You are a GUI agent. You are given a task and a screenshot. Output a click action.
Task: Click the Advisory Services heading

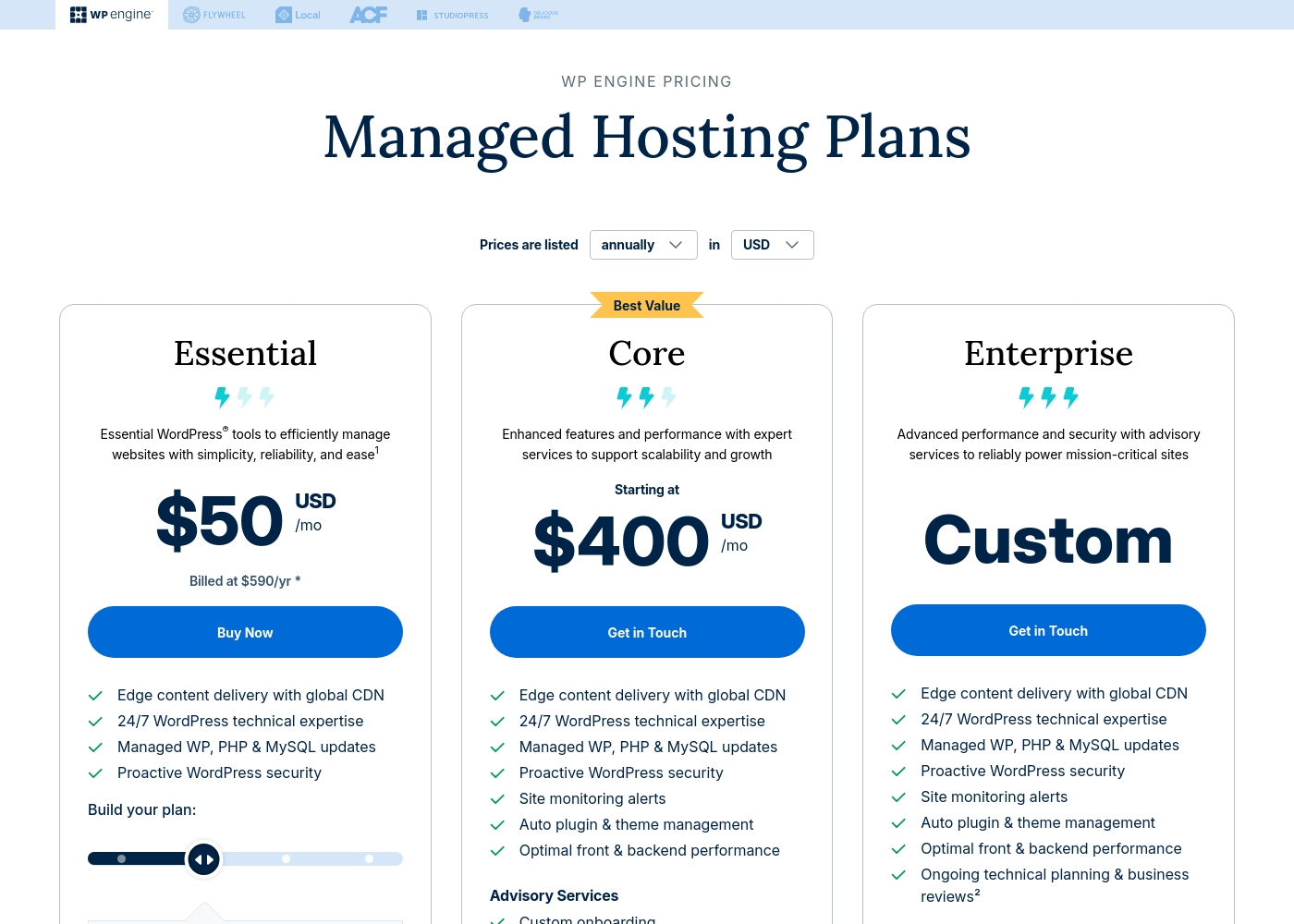554,895
